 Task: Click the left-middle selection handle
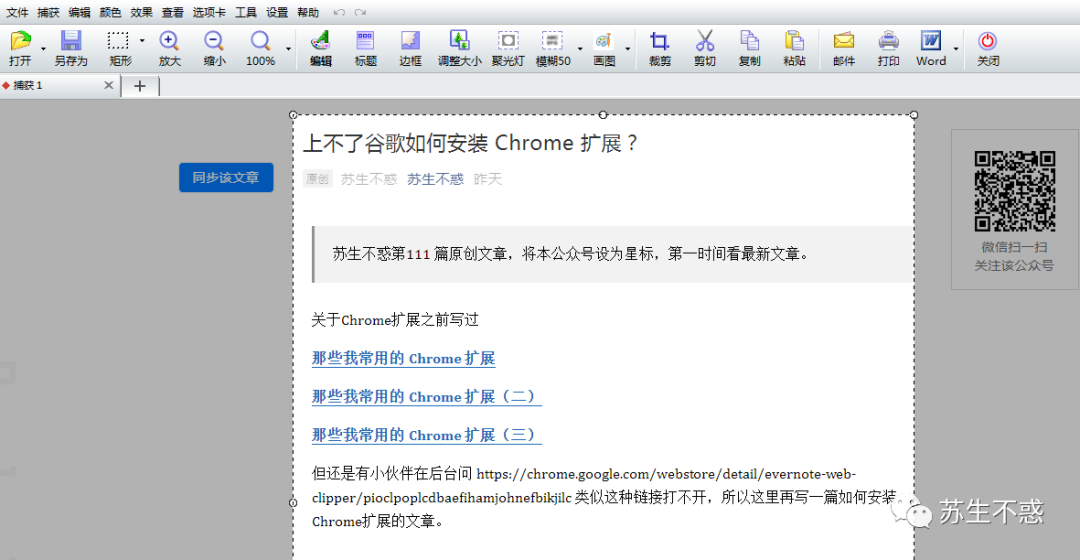293,503
